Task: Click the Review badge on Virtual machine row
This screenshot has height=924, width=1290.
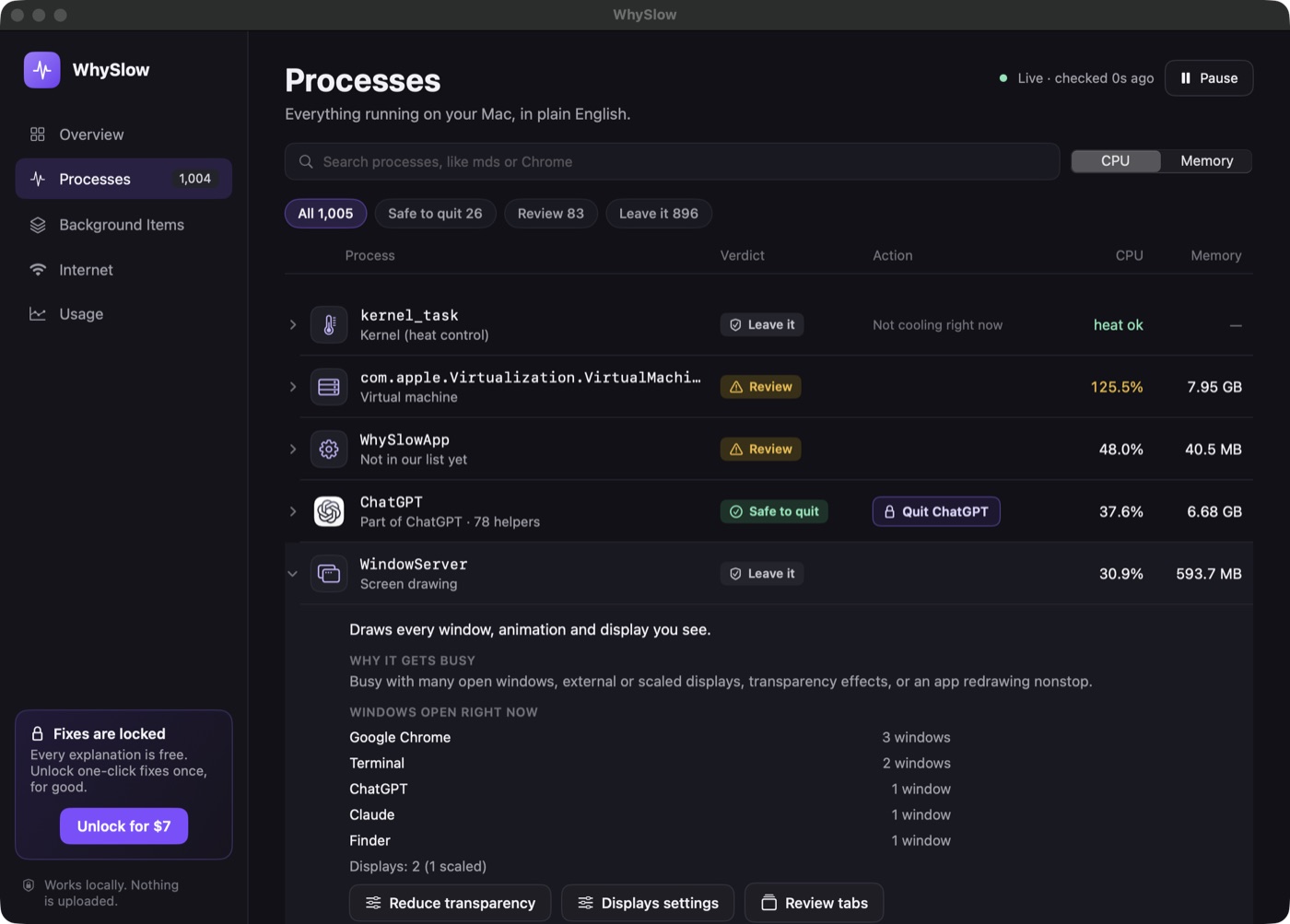Action: point(760,387)
